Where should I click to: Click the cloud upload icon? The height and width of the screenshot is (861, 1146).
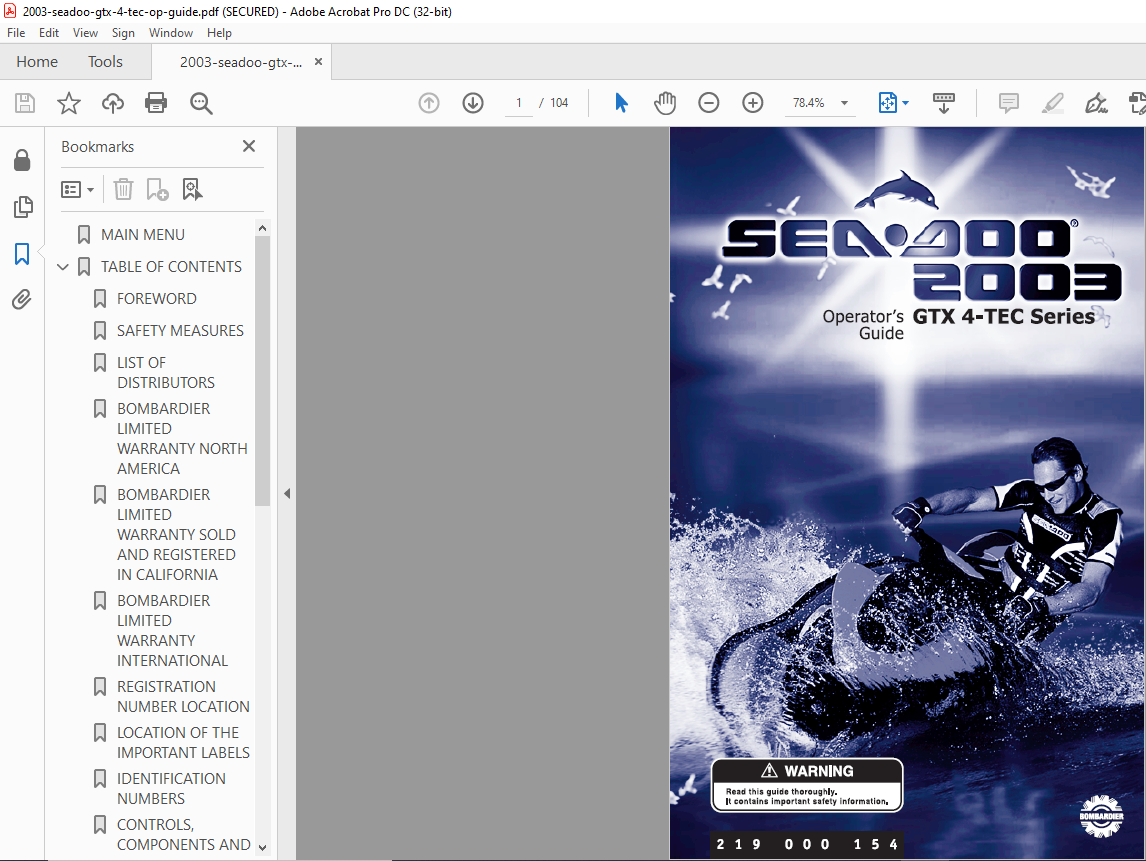pyautogui.click(x=113, y=103)
